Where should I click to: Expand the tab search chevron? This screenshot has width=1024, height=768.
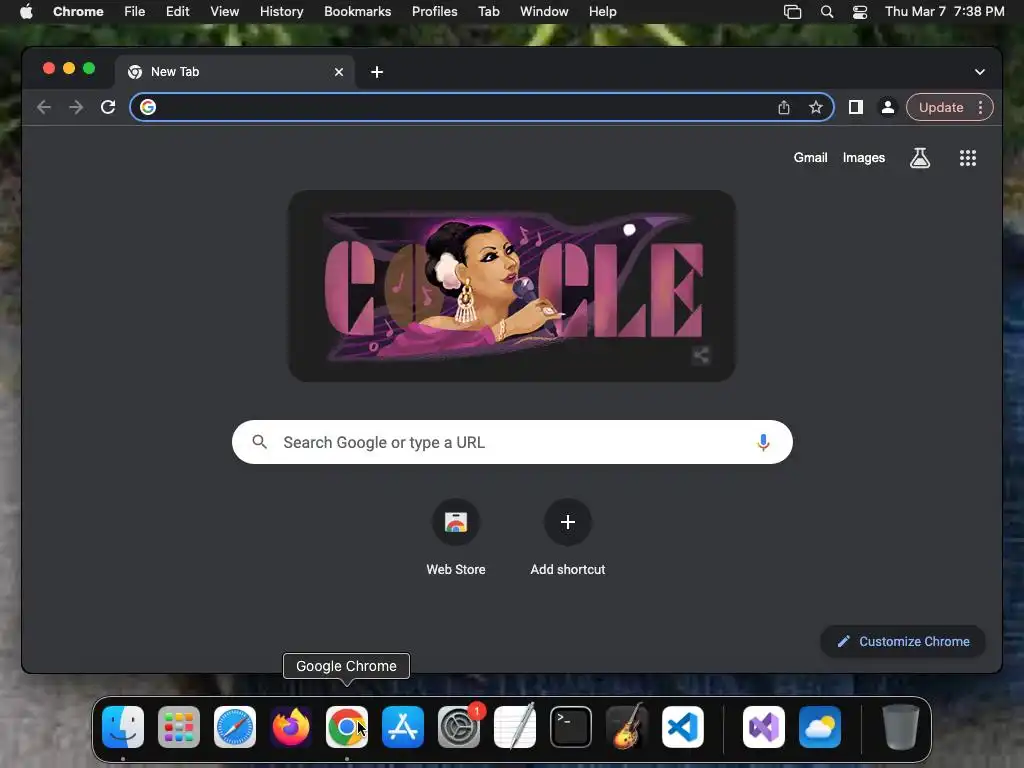click(x=980, y=72)
